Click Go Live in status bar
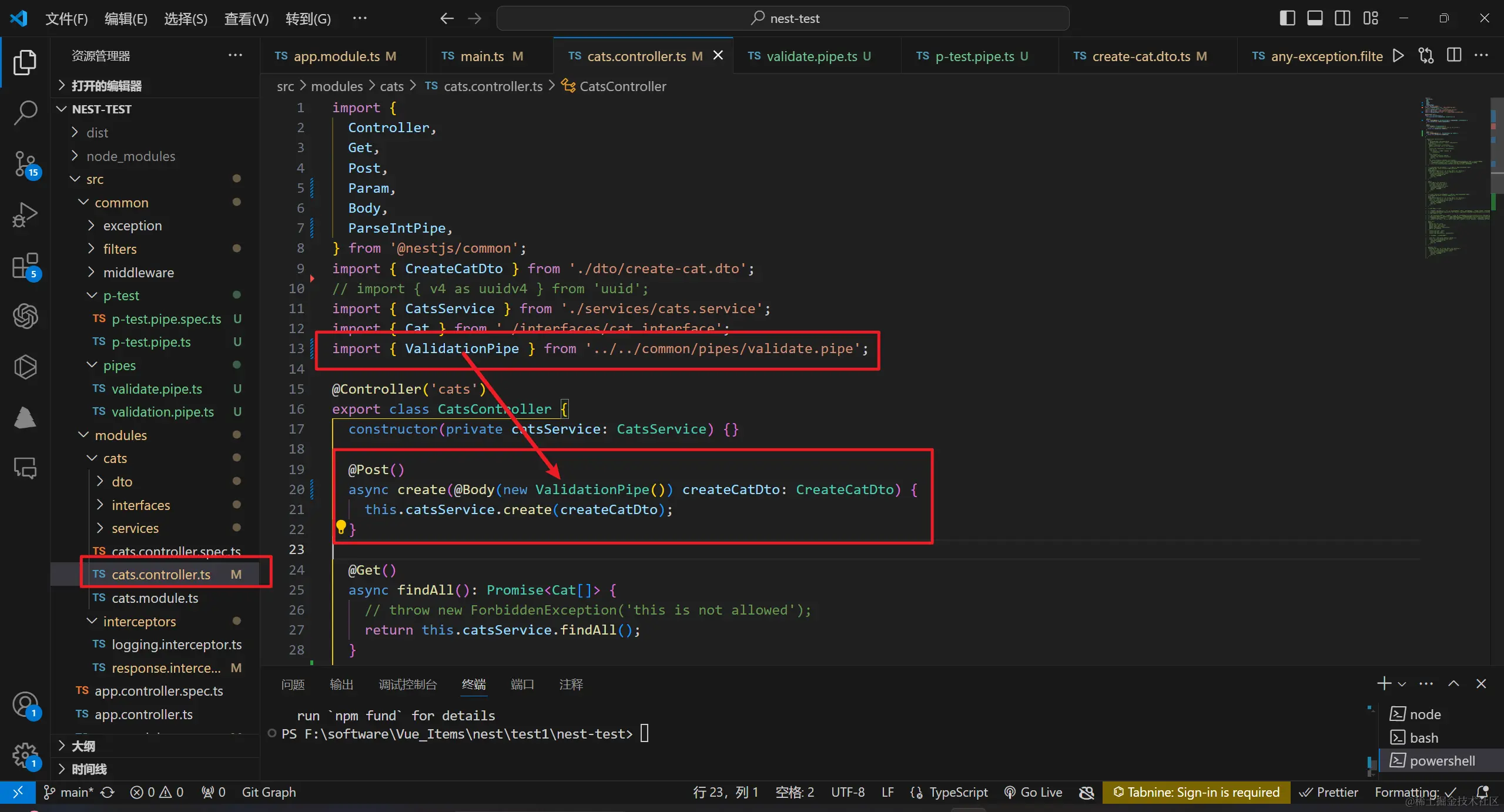1504x812 pixels. pyautogui.click(x=1033, y=792)
